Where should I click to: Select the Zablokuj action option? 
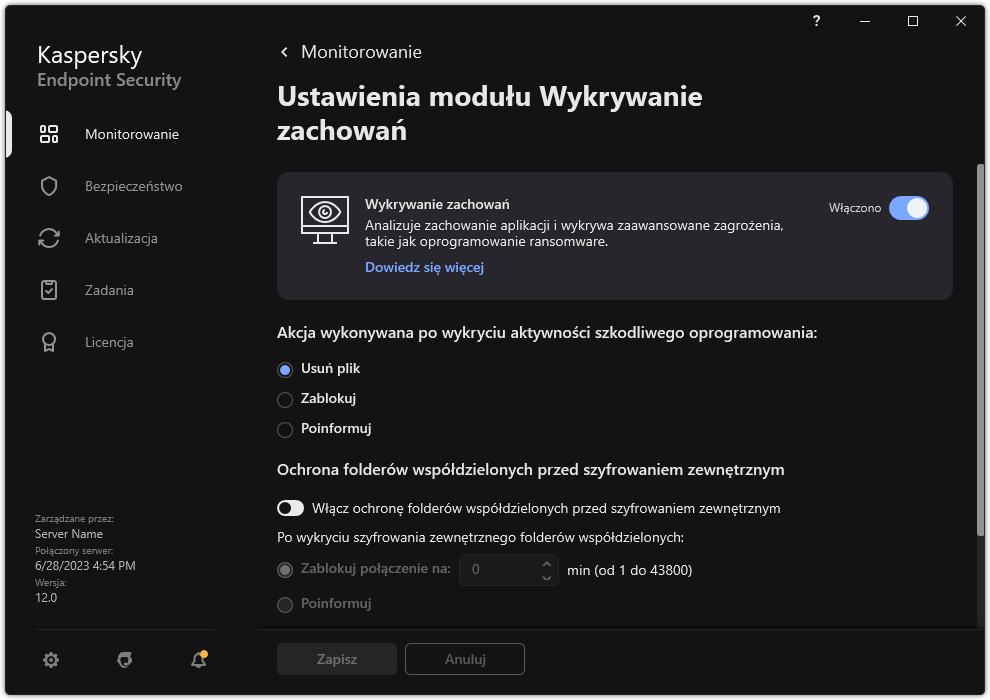(283, 398)
